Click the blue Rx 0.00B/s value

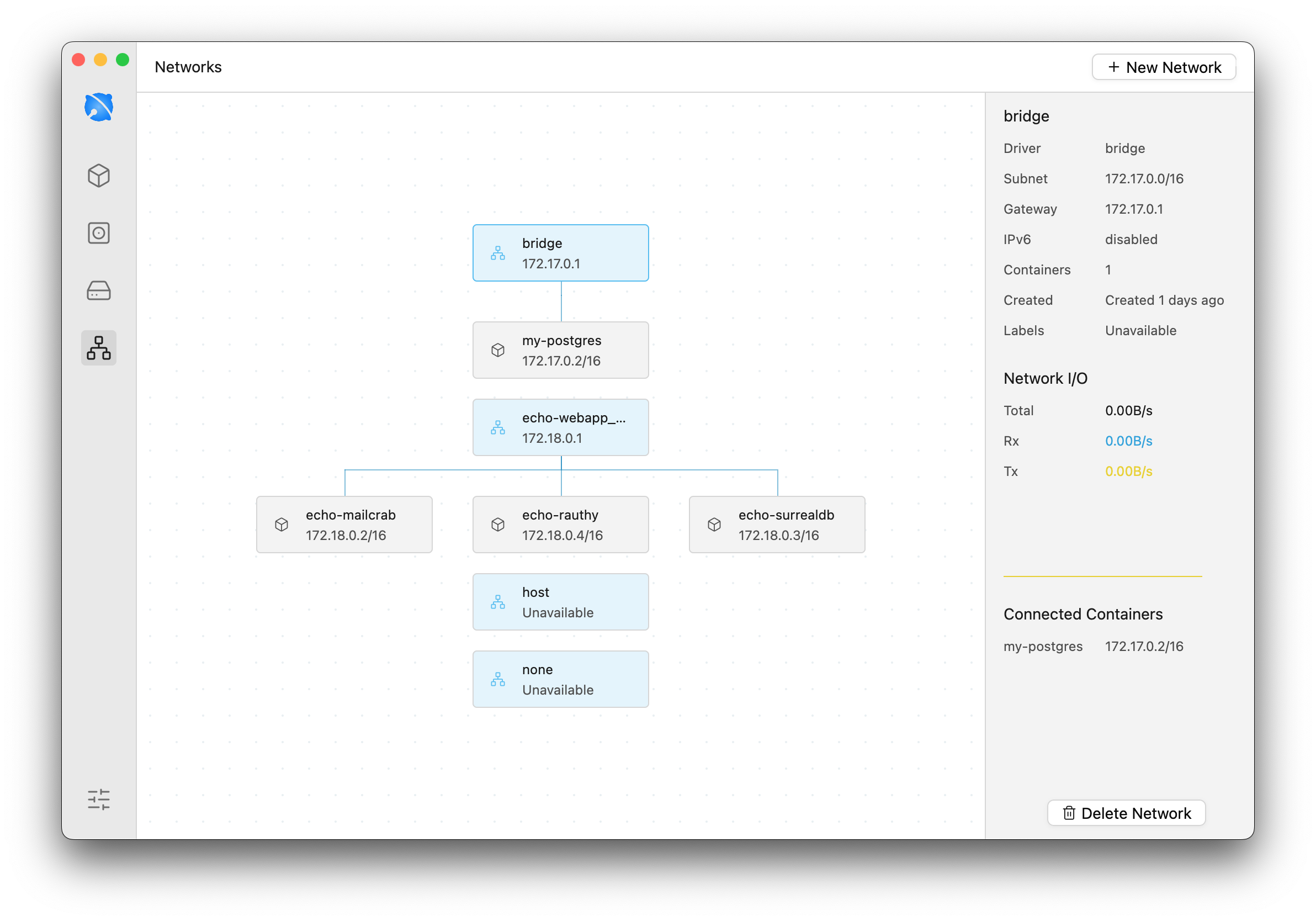[x=1128, y=441]
